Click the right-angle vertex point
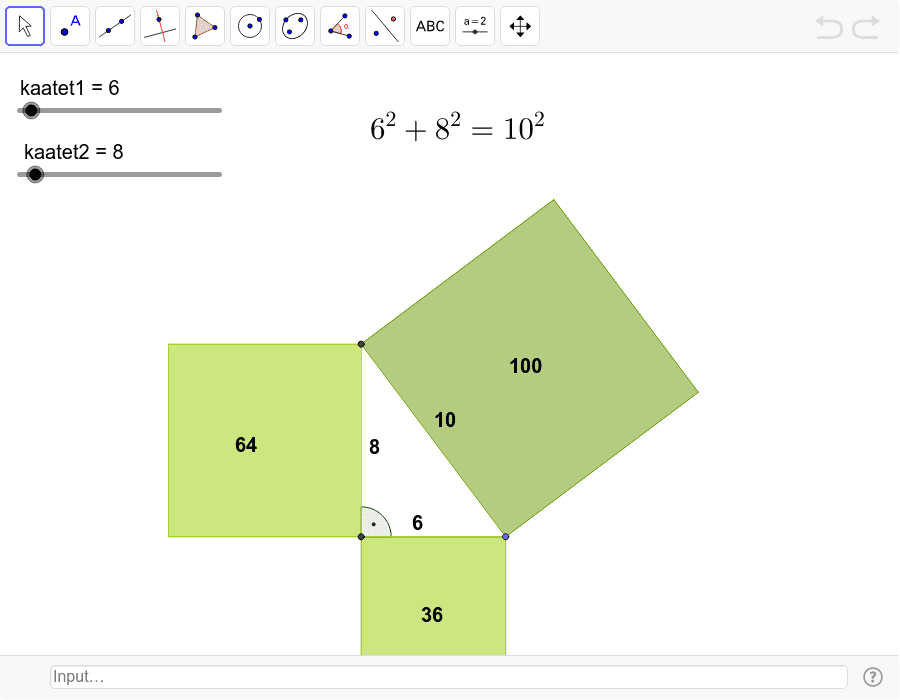The width and height of the screenshot is (900, 700). click(x=361, y=536)
